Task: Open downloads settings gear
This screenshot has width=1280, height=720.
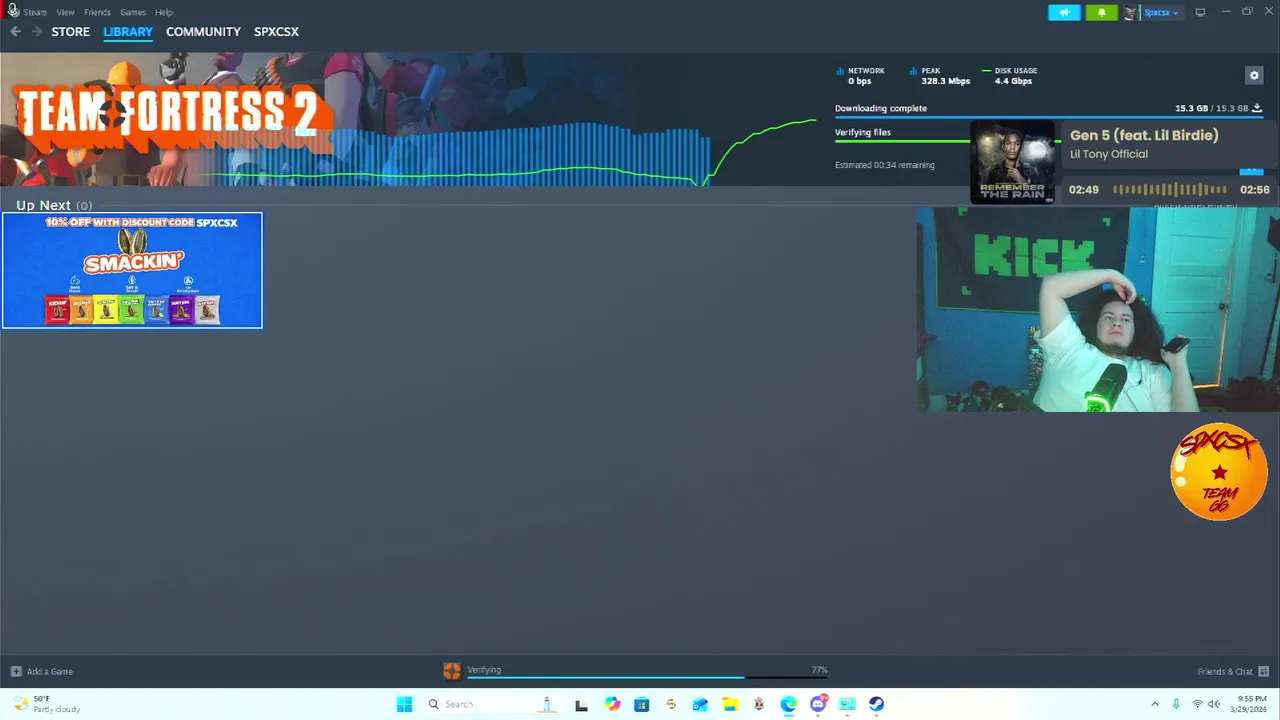Action: click(1254, 75)
